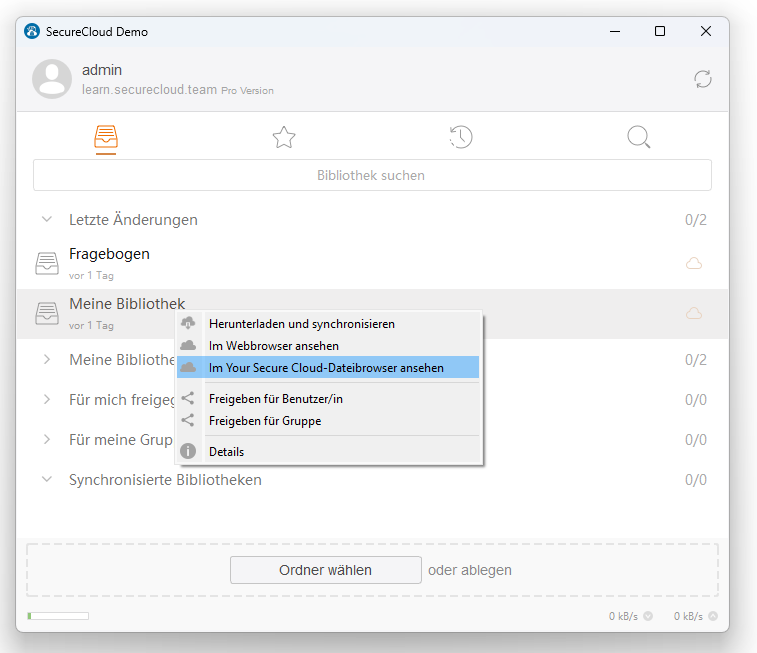Click the info icon beside Details
The width and height of the screenshot is (757, 653).
click(188, 451)
